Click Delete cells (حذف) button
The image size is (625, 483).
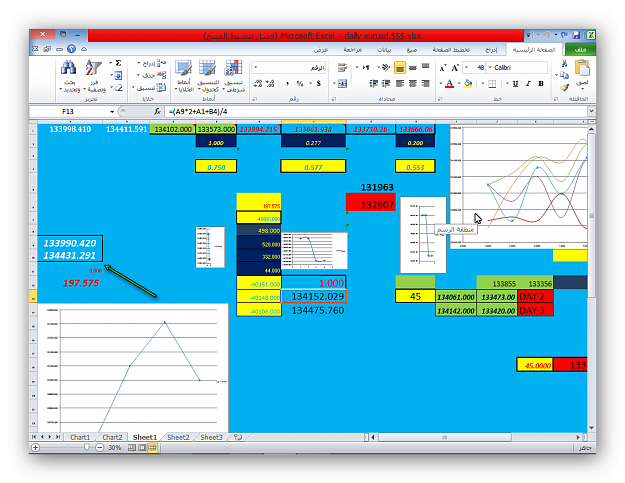(x=151, y=75)
